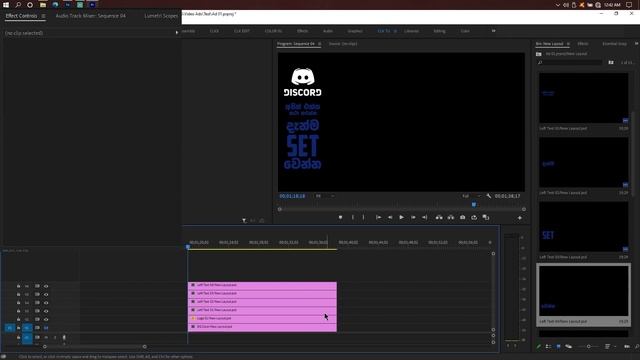This screenshot has height=360, width=640.
Task: Switch to Audio workspace
Action: coord(328,31)
